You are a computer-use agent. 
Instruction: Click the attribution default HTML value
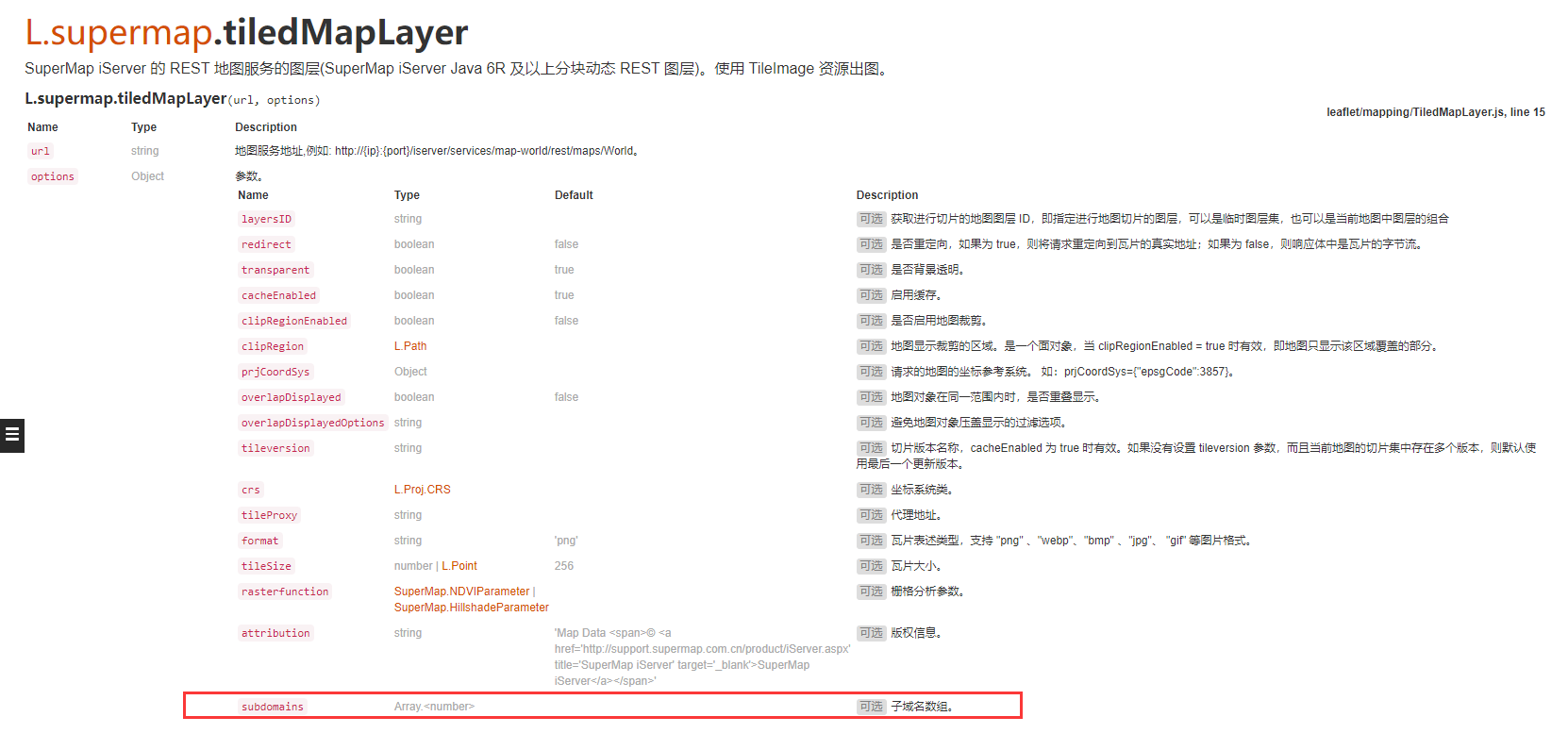(x=702, y=657)
